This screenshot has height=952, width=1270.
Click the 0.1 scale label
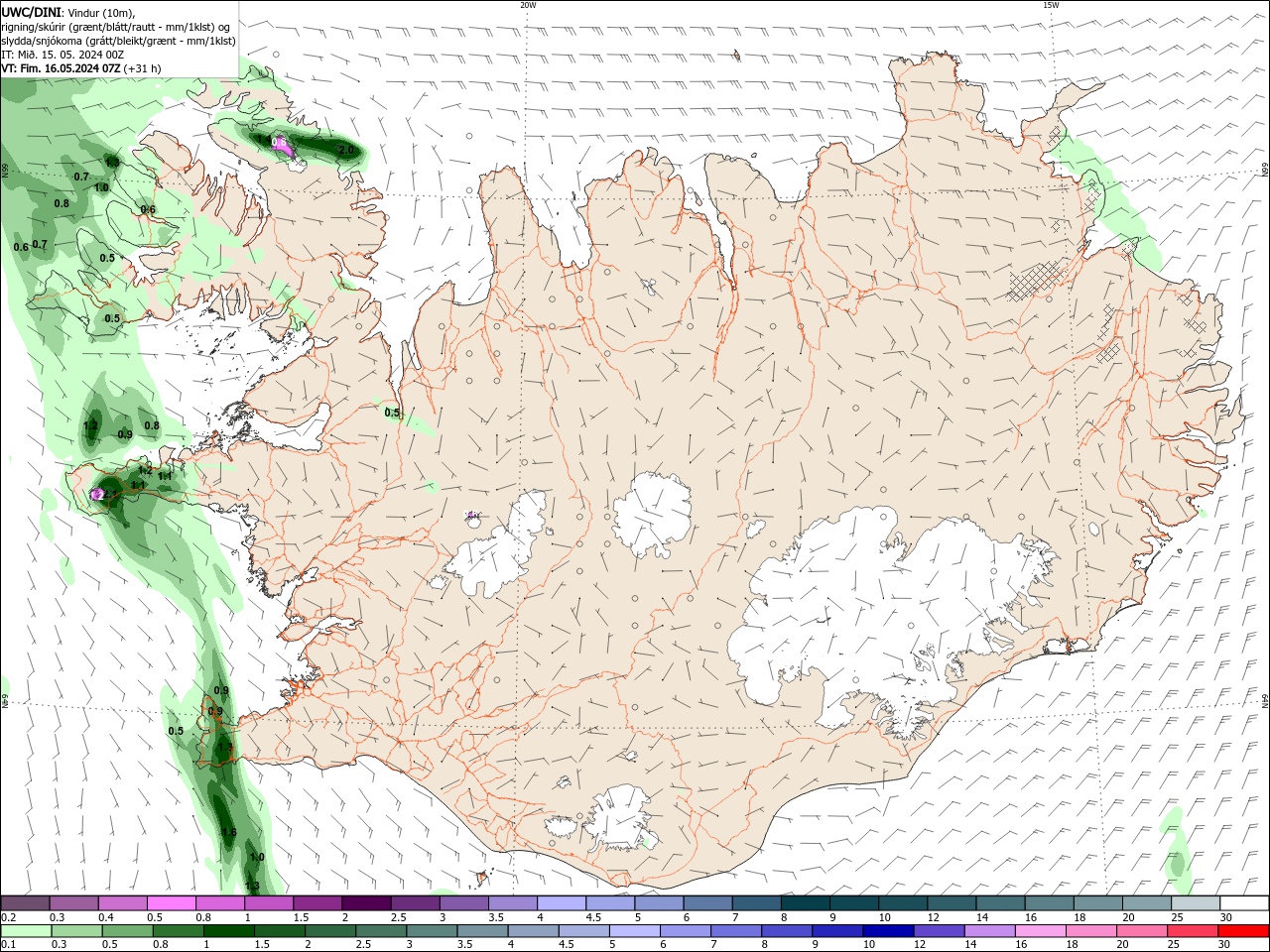pyautogui.click(x=9, y=944)
